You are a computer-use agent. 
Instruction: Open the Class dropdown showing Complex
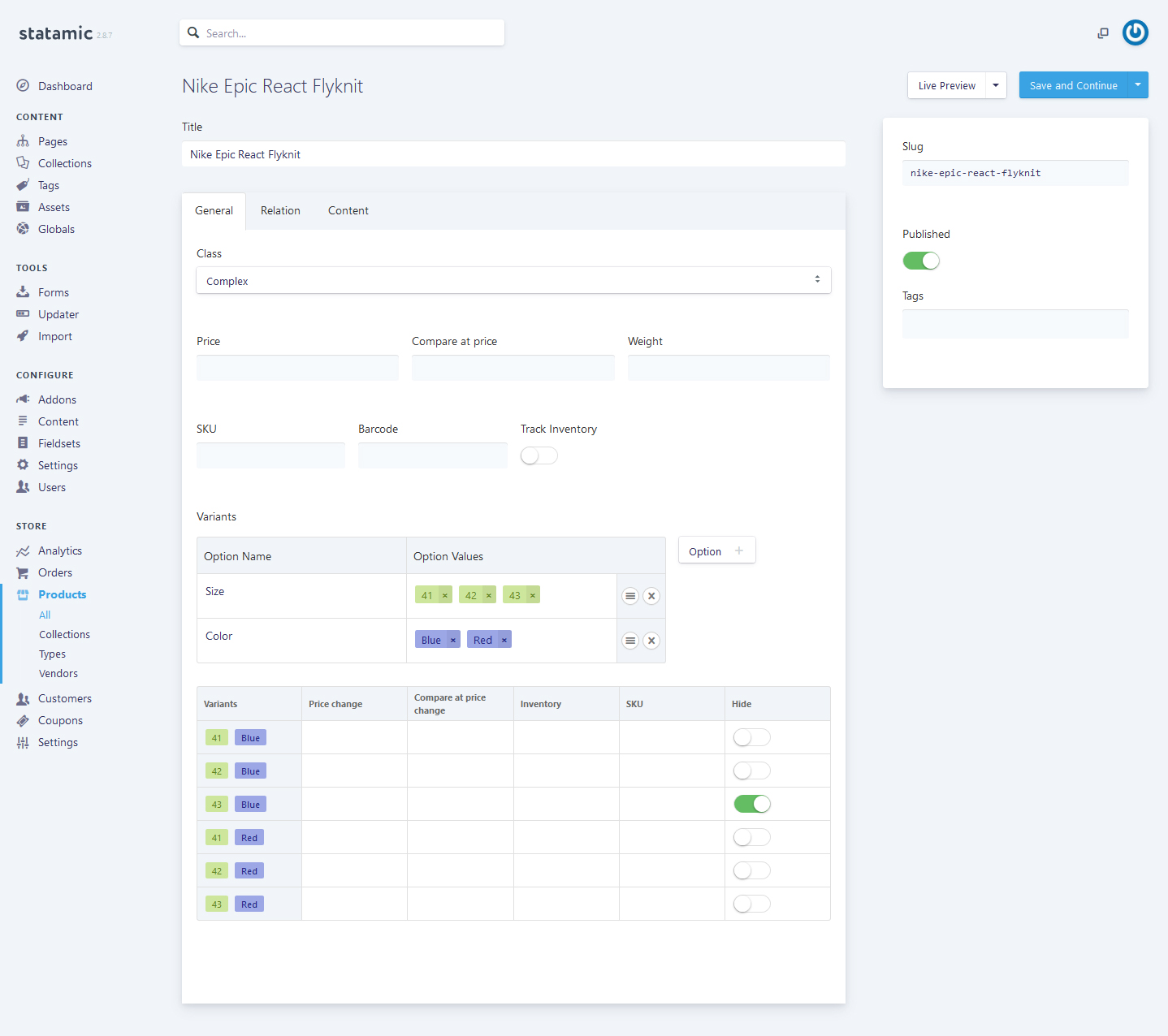coord(513,280)
